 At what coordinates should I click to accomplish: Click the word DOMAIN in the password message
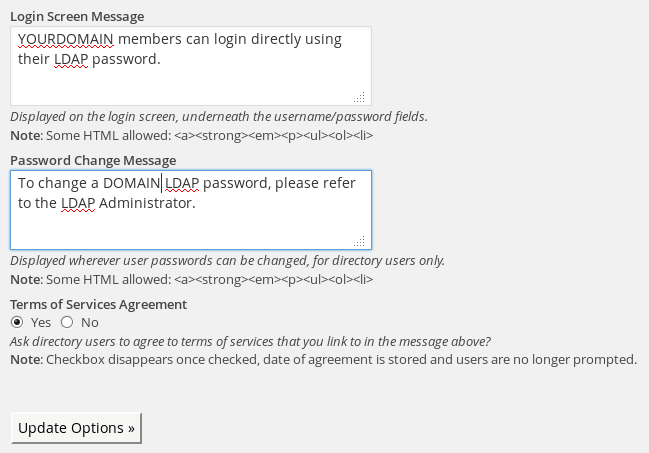[132, 183]
